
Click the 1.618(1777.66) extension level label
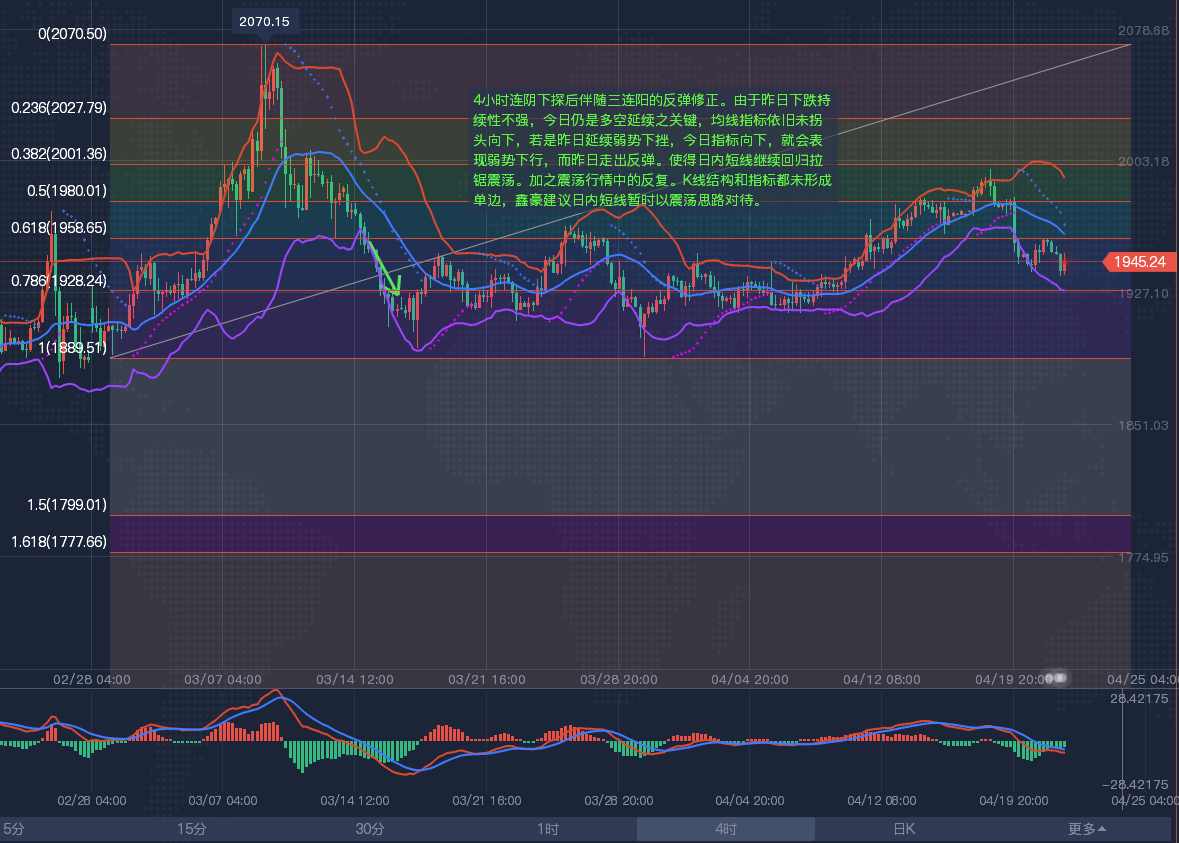coord(58,542)
